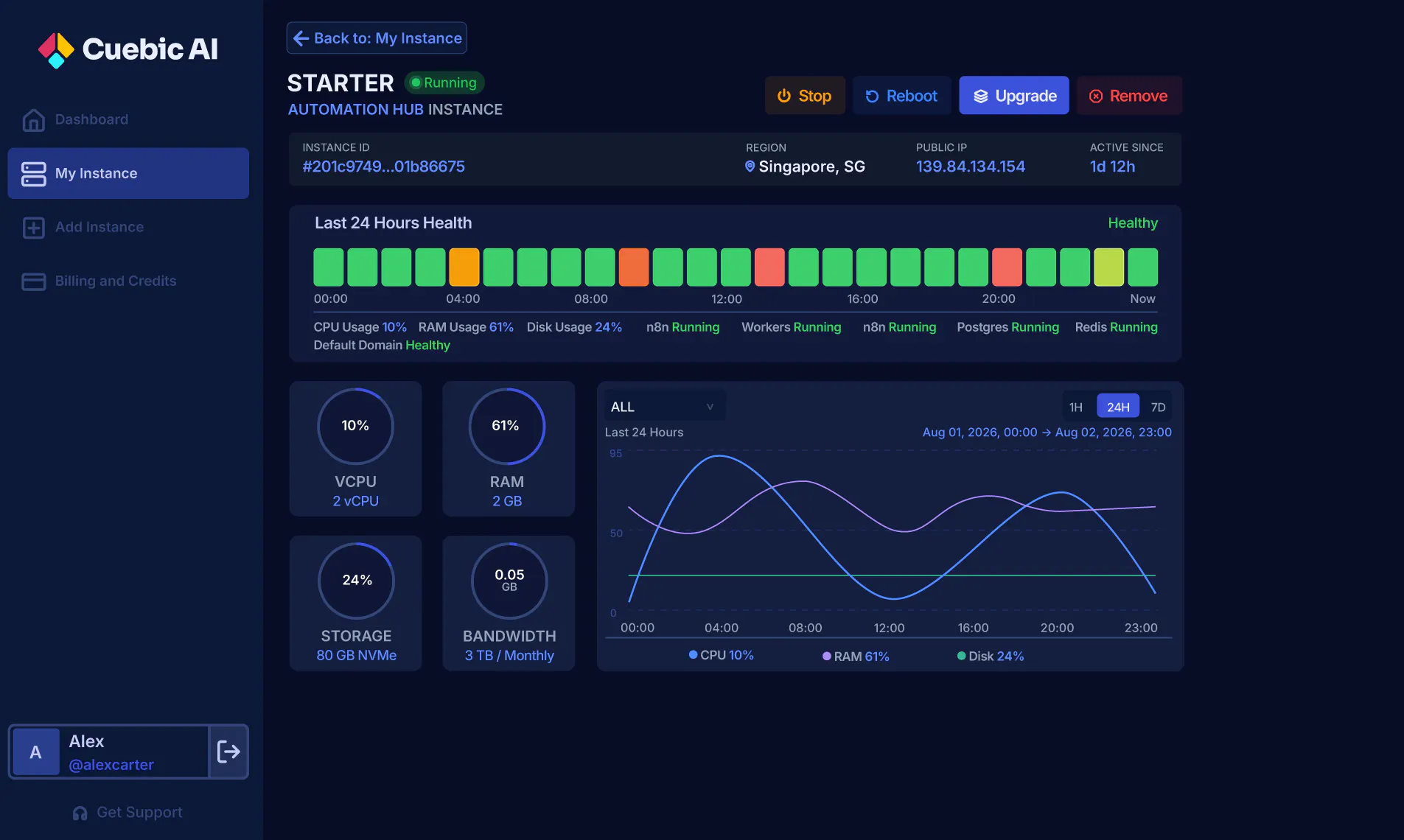Screen dimensions: 1404x840
Task: Click the Redis Running status
Action: click(x=1116, y=326)
